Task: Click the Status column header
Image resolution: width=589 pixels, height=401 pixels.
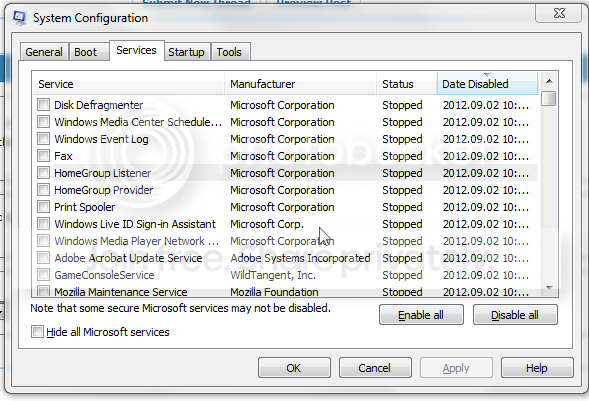Action: point(407,84)
